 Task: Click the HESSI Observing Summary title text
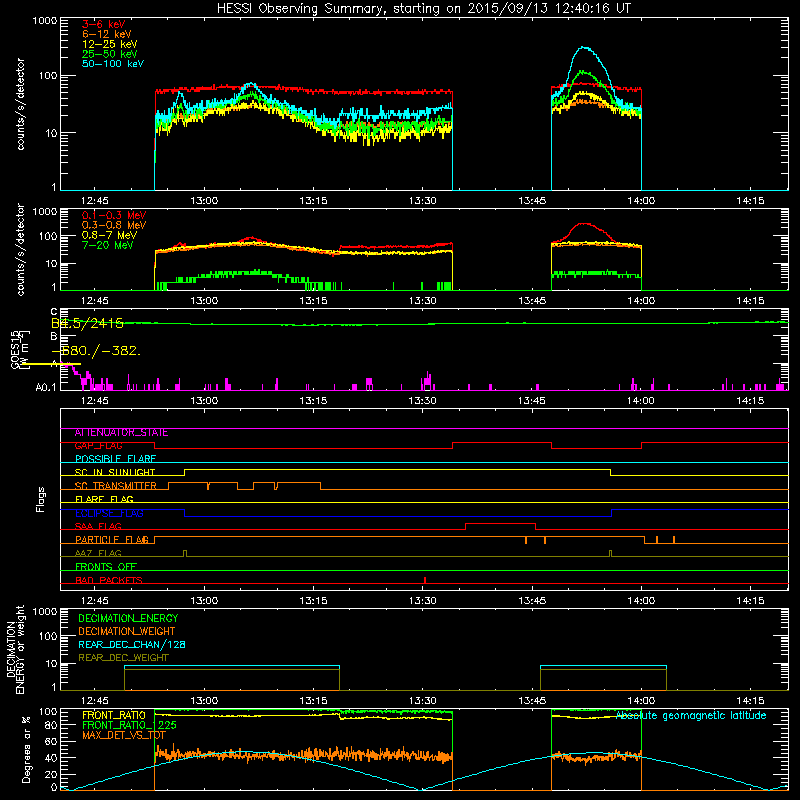(x=423, y=9)
